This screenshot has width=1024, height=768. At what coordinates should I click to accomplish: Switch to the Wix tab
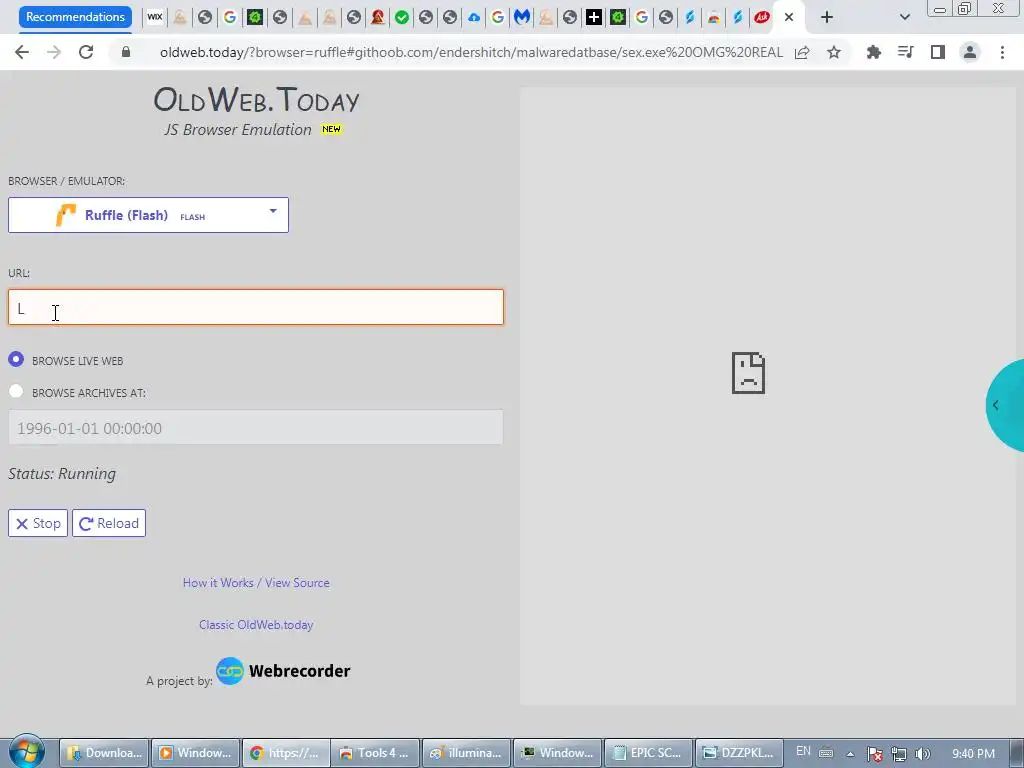tap(155, 17)
